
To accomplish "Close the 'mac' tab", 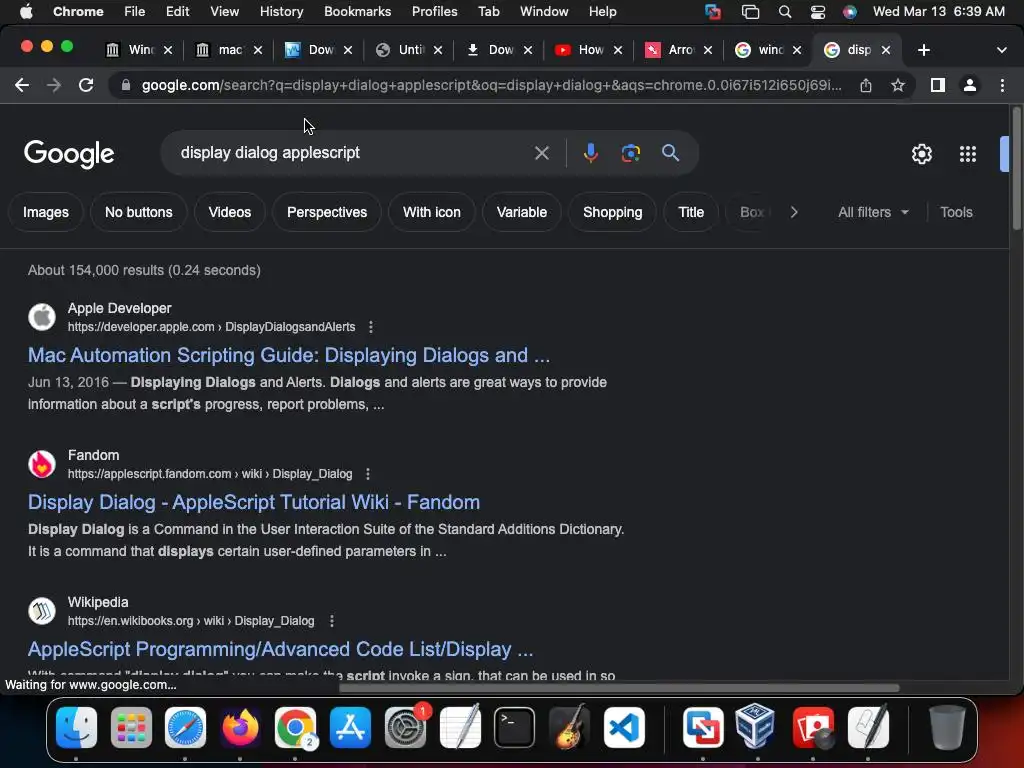I will (x=258, y=50).
